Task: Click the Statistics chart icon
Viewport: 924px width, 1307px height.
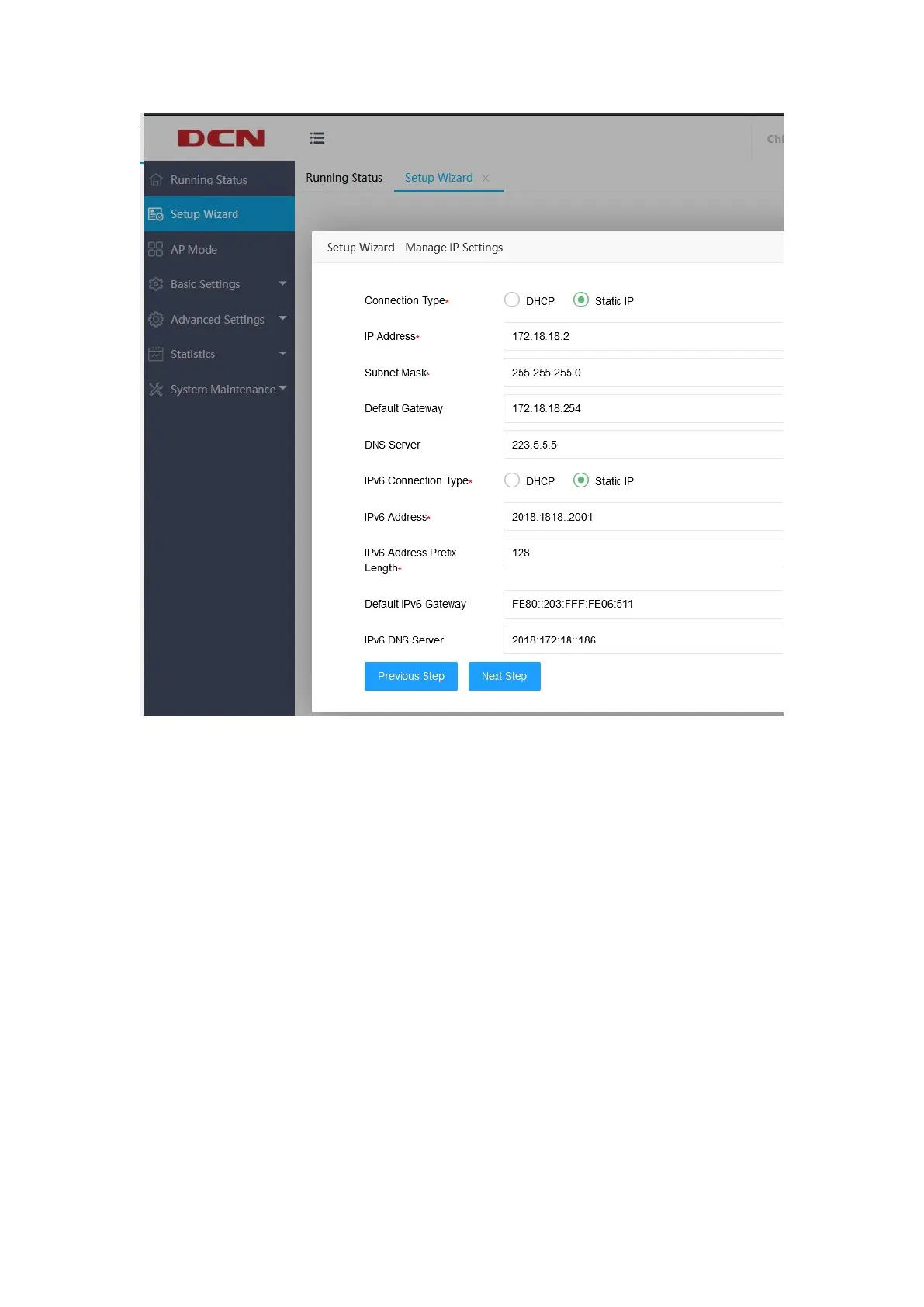Action: point(156,354)
